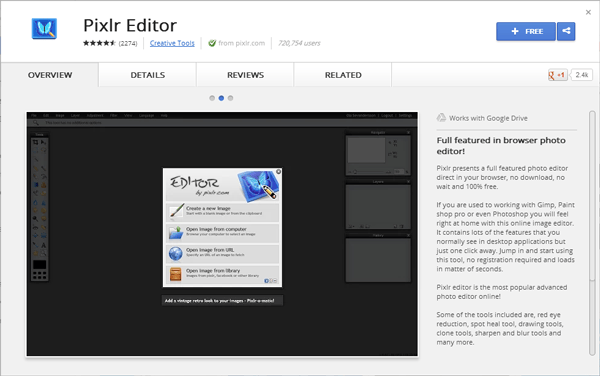Select the third carousel dot
This screenshot has width=600, height=376.
[230, 98]
